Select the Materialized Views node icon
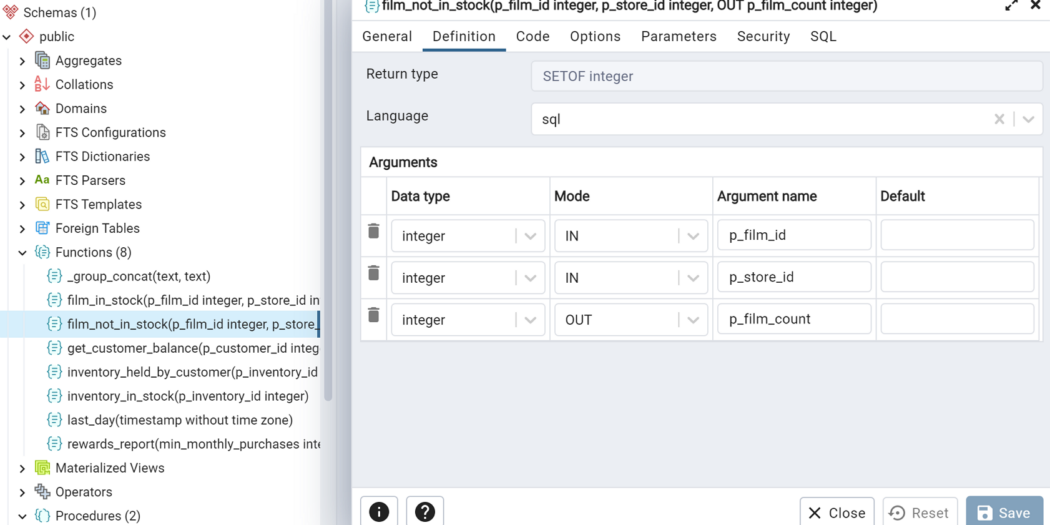The image size is (1050, 525). coord(42,467)
